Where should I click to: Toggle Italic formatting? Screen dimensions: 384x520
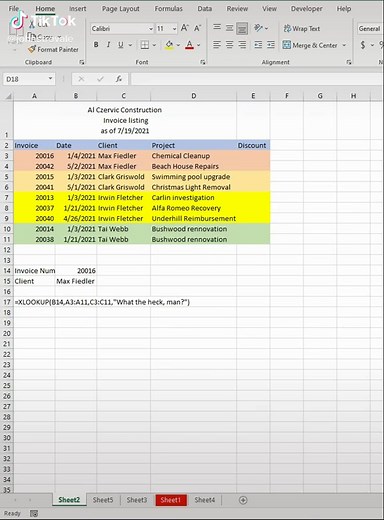108,45
